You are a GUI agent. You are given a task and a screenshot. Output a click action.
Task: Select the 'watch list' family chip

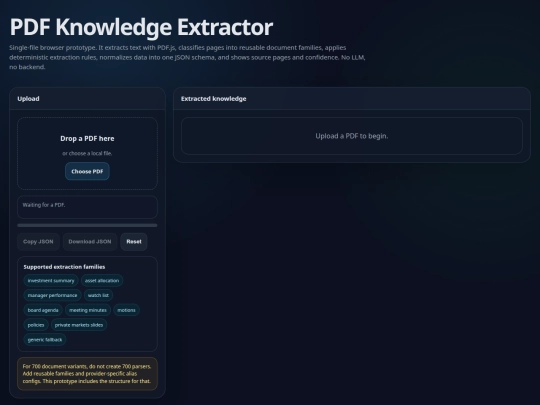(x=98, y=295)
